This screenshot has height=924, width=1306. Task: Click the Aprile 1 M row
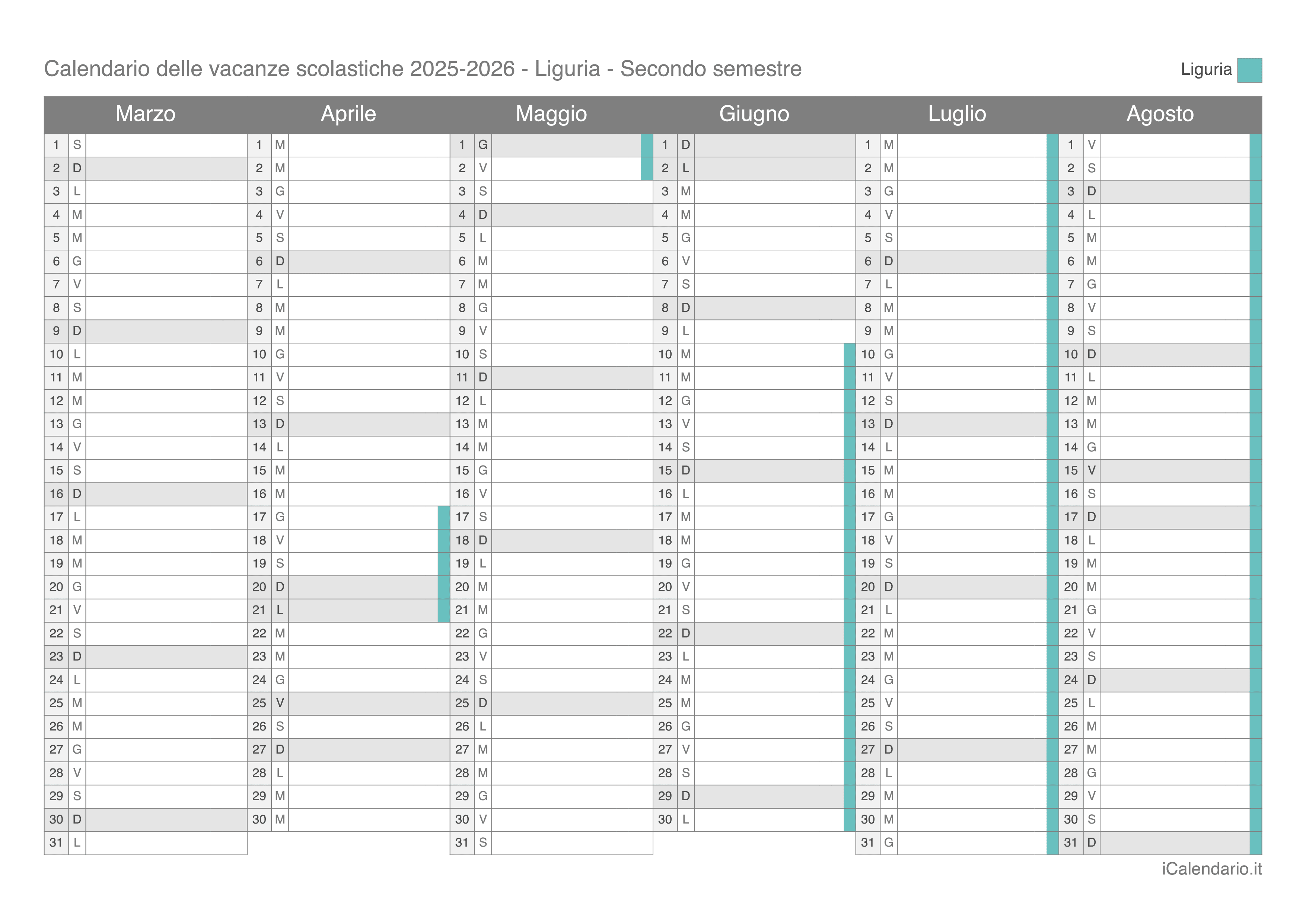(348, 145)
